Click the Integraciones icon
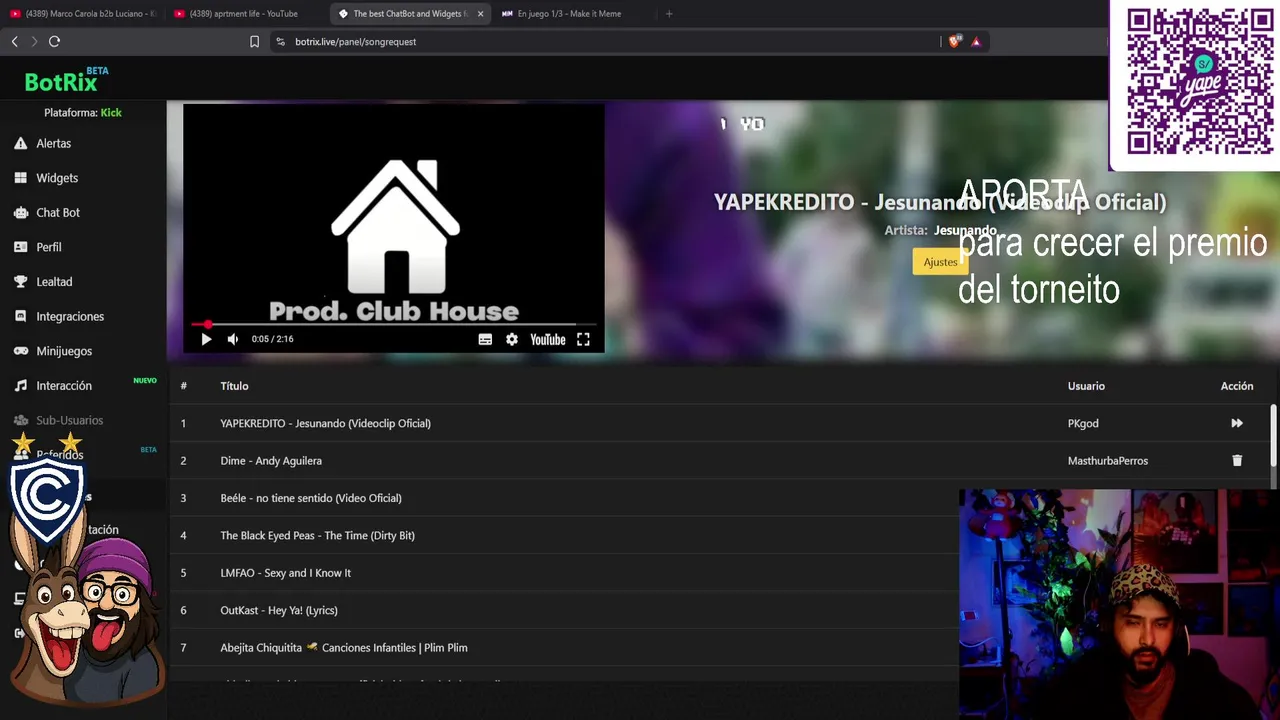Image resolution: width=1280 pixels, height=720 pixels. click(20, 316)
